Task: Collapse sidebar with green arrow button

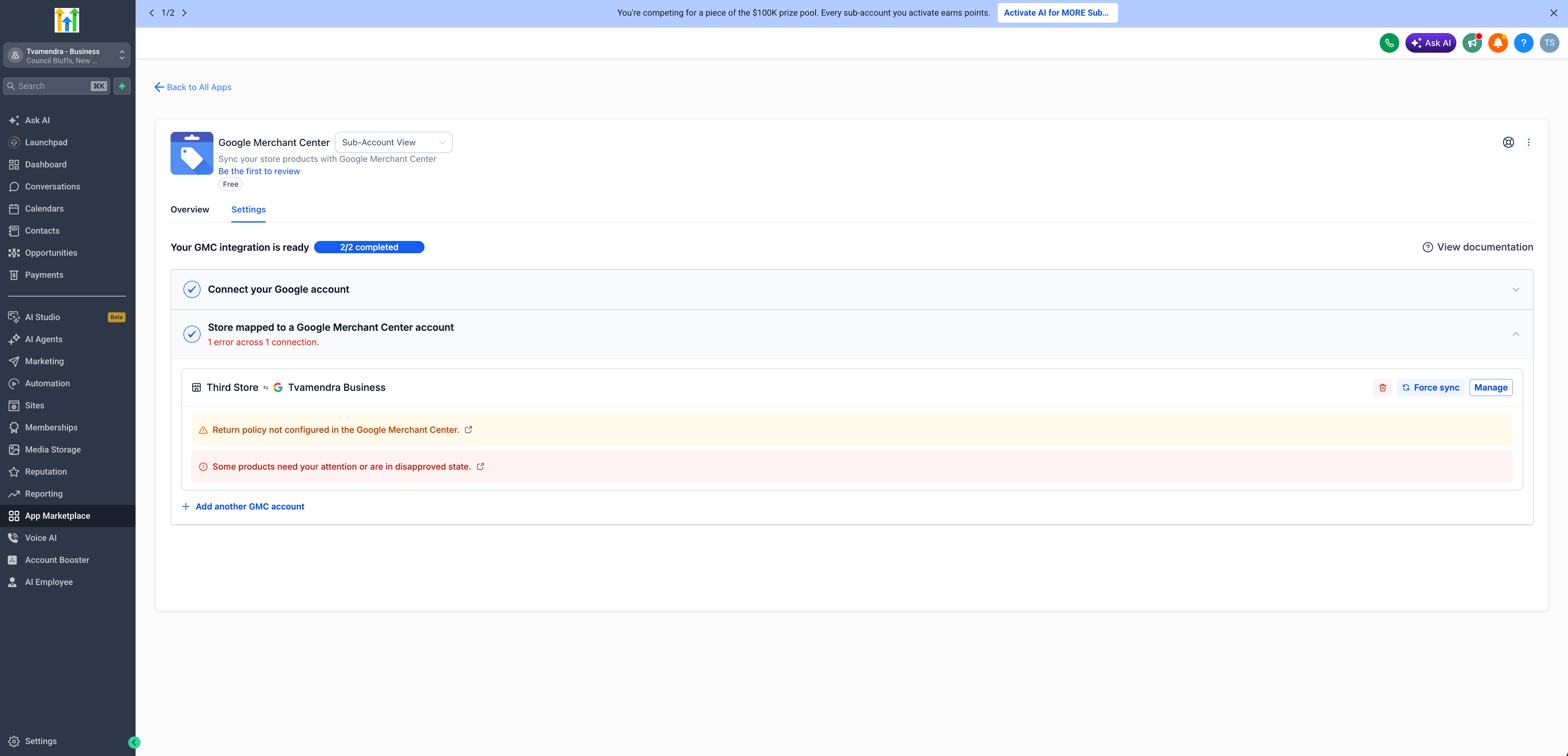Action: 135,742
